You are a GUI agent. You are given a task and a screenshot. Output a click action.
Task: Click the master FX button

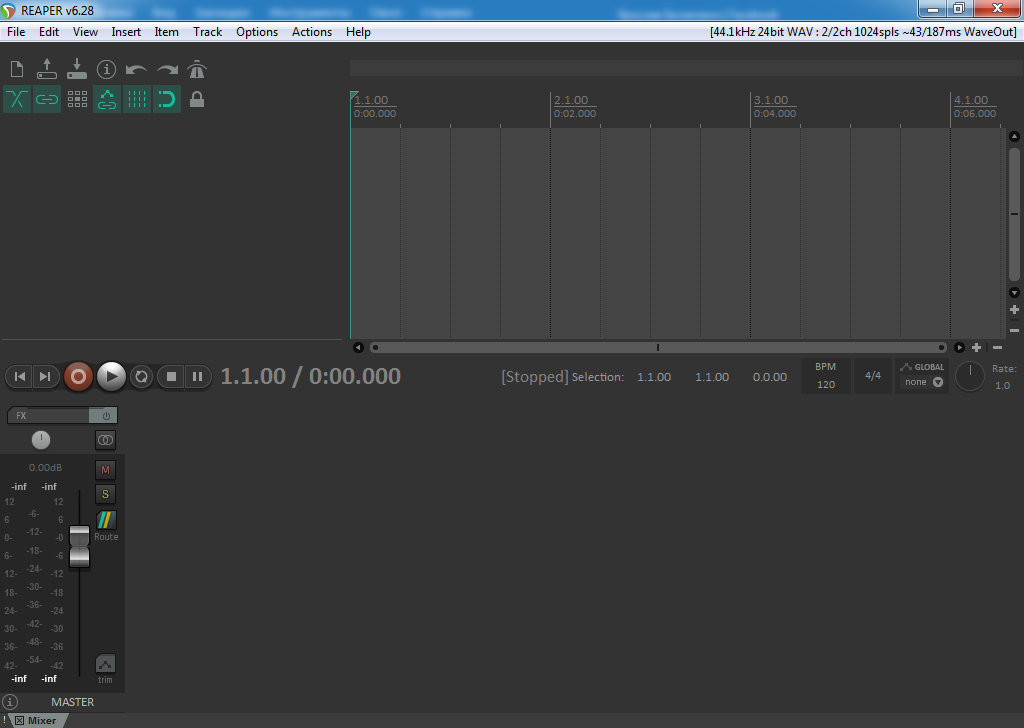pos(48,415)
